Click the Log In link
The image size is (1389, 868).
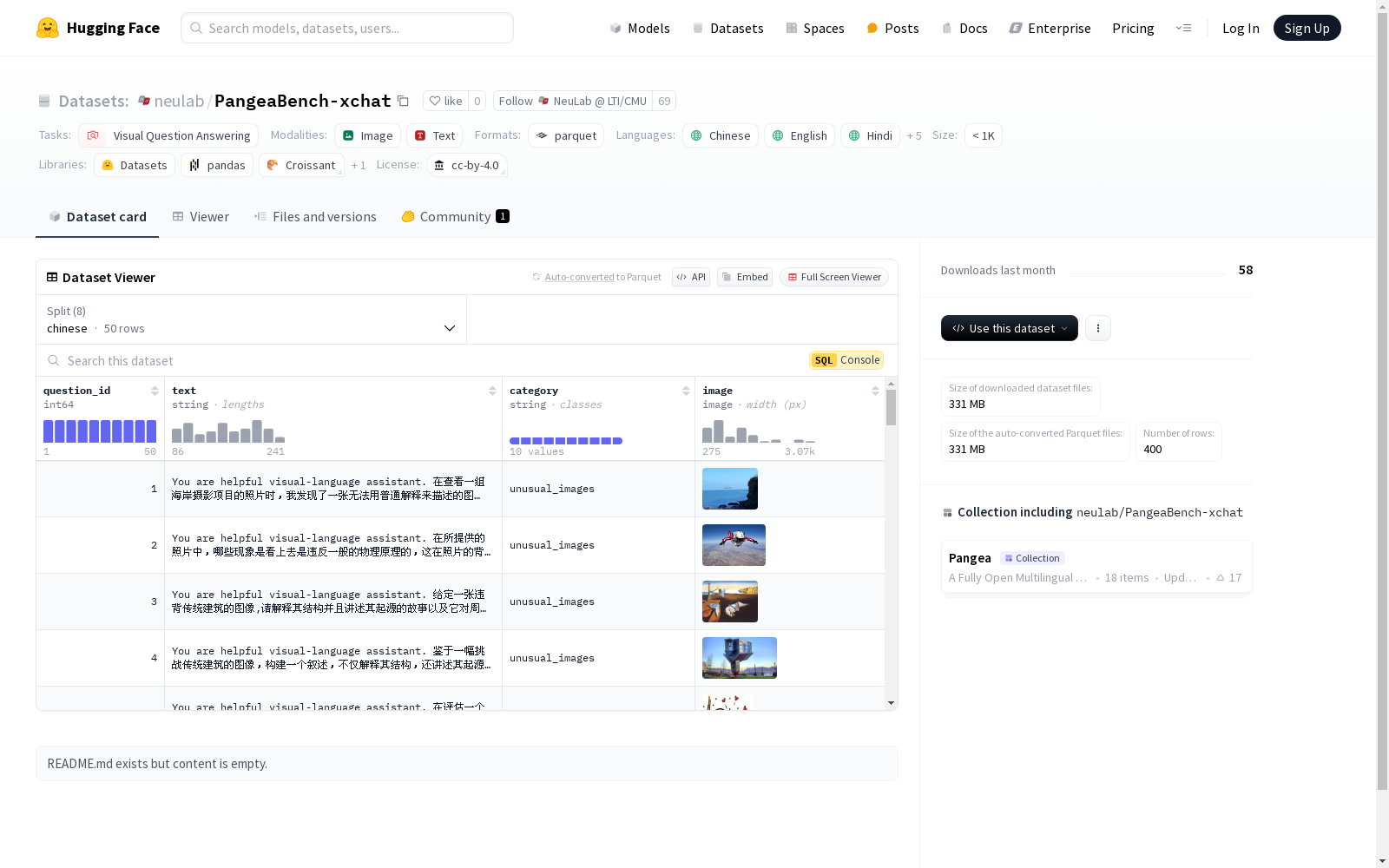click(1241, 28)
